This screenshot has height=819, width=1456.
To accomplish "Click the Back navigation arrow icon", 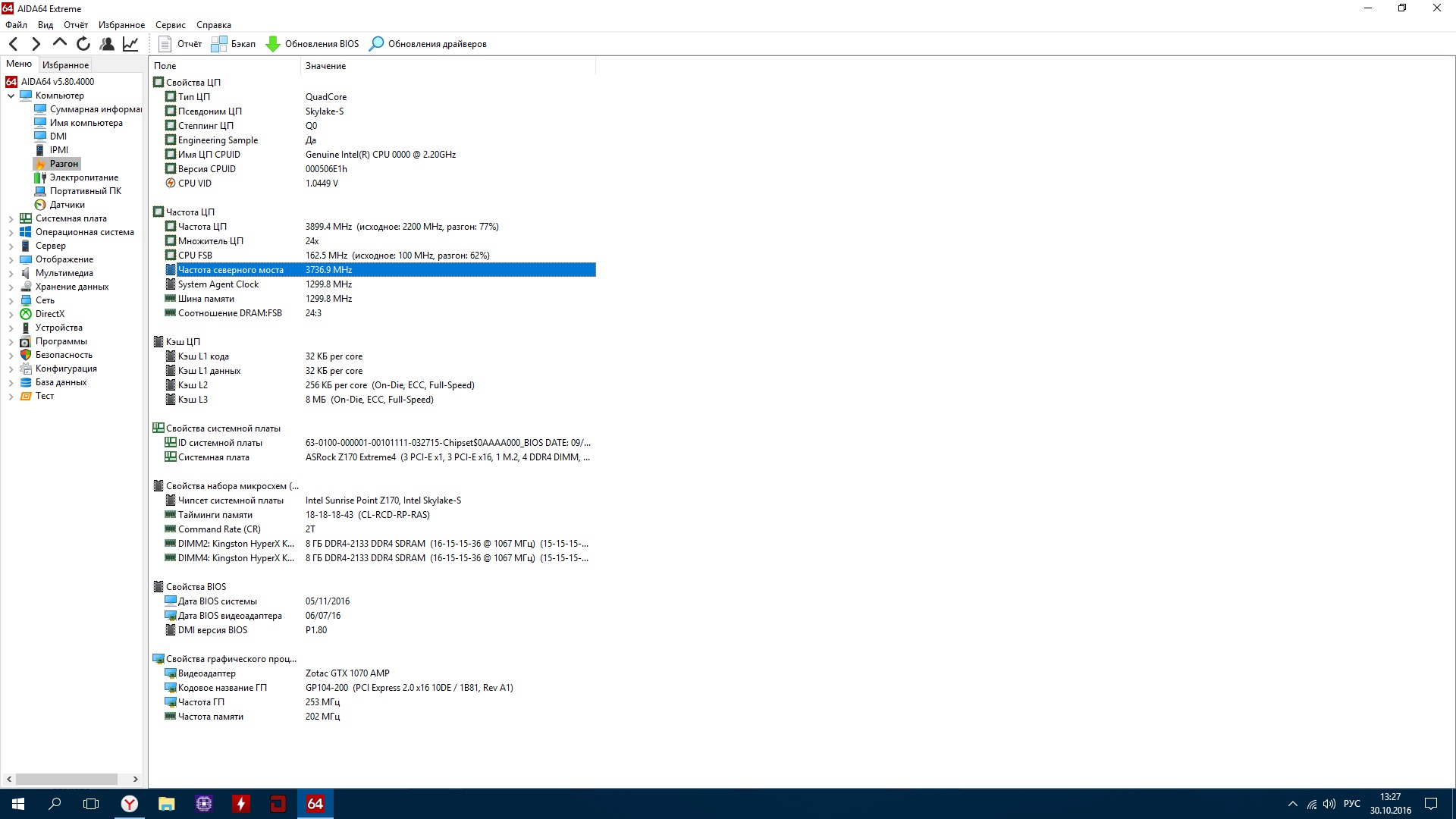I will click(13, 44).
